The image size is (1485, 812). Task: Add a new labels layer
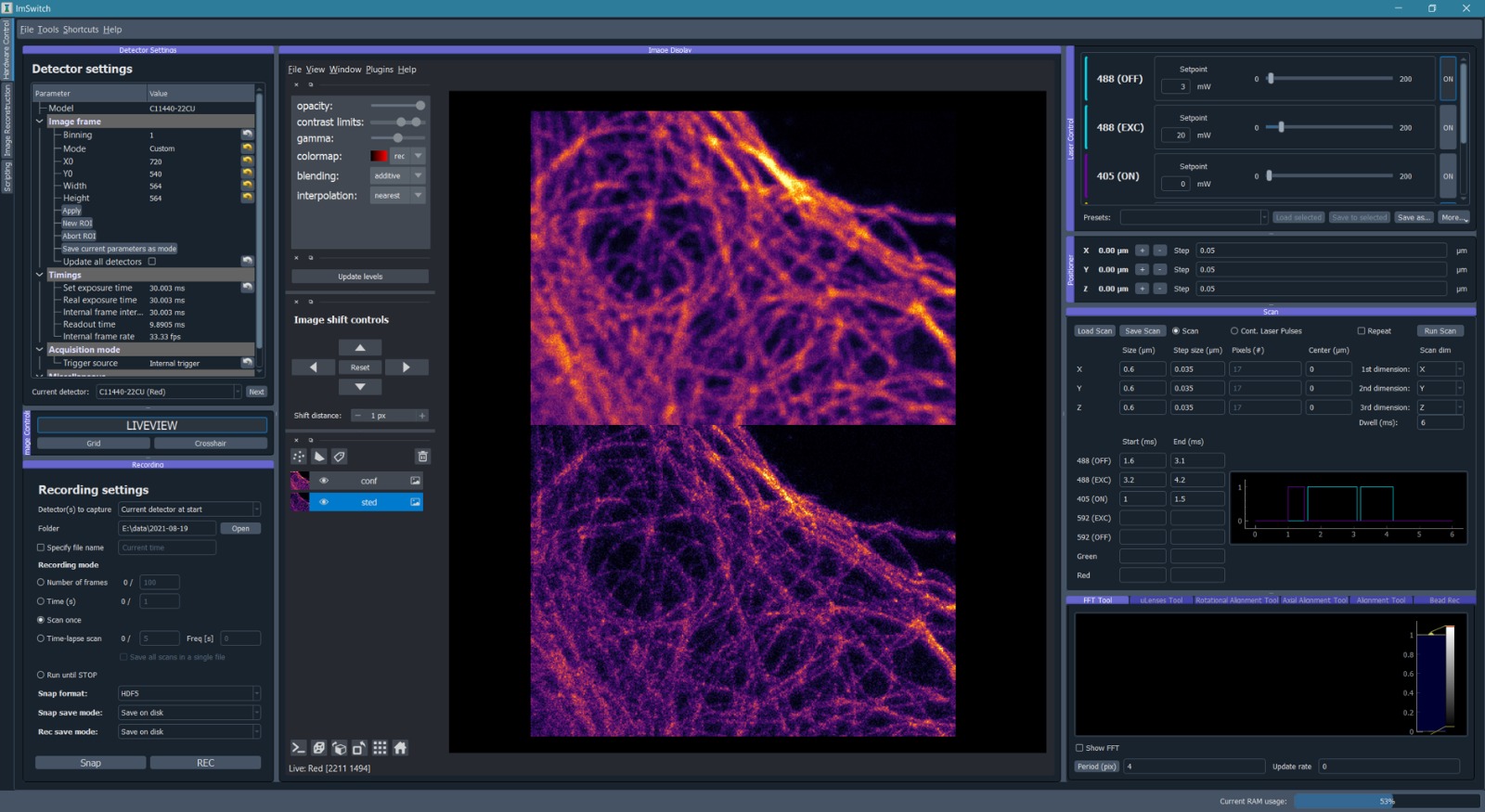coord(340,457)
